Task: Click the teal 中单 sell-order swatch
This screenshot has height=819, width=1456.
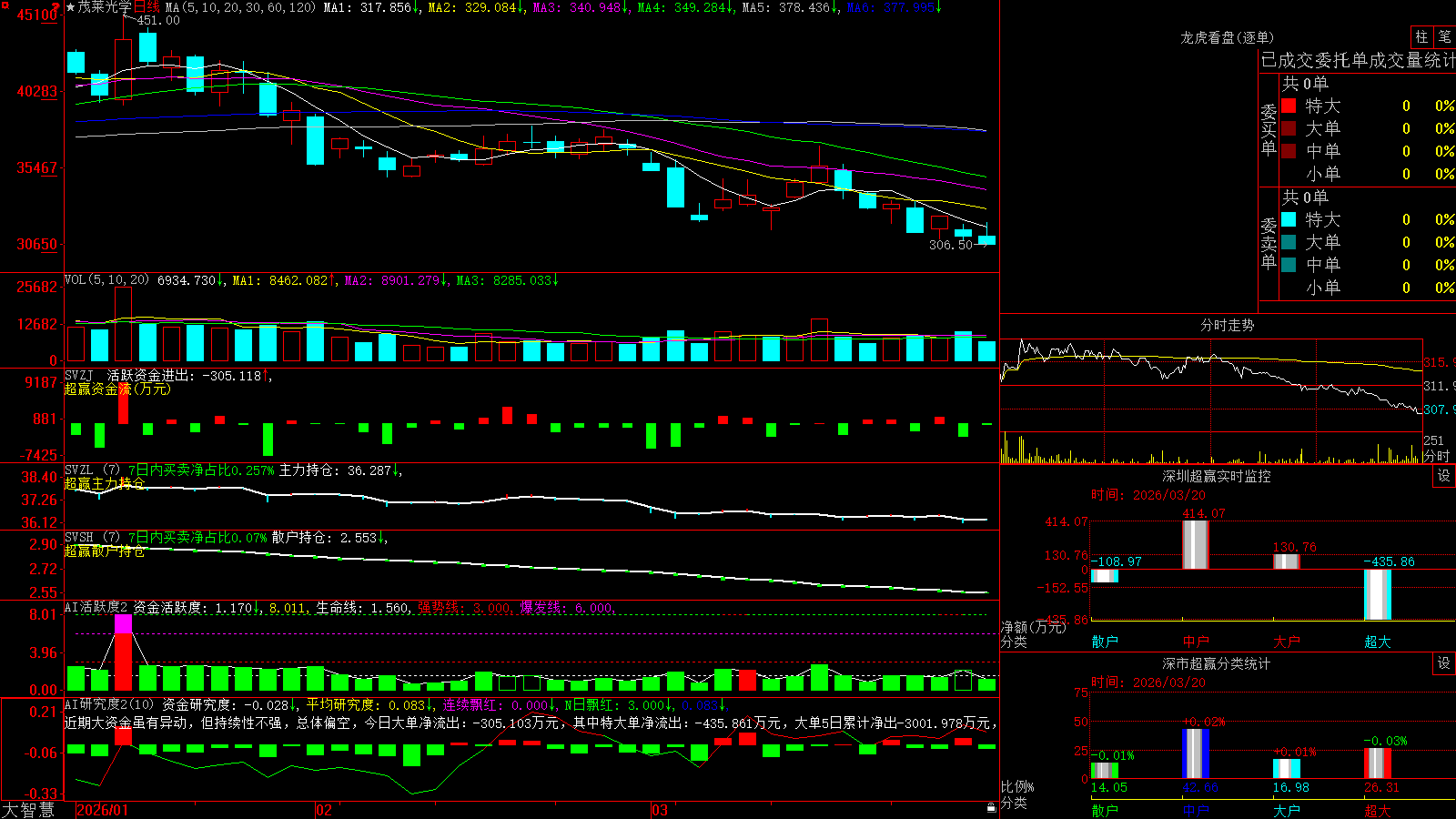Action: (1289, 265)
